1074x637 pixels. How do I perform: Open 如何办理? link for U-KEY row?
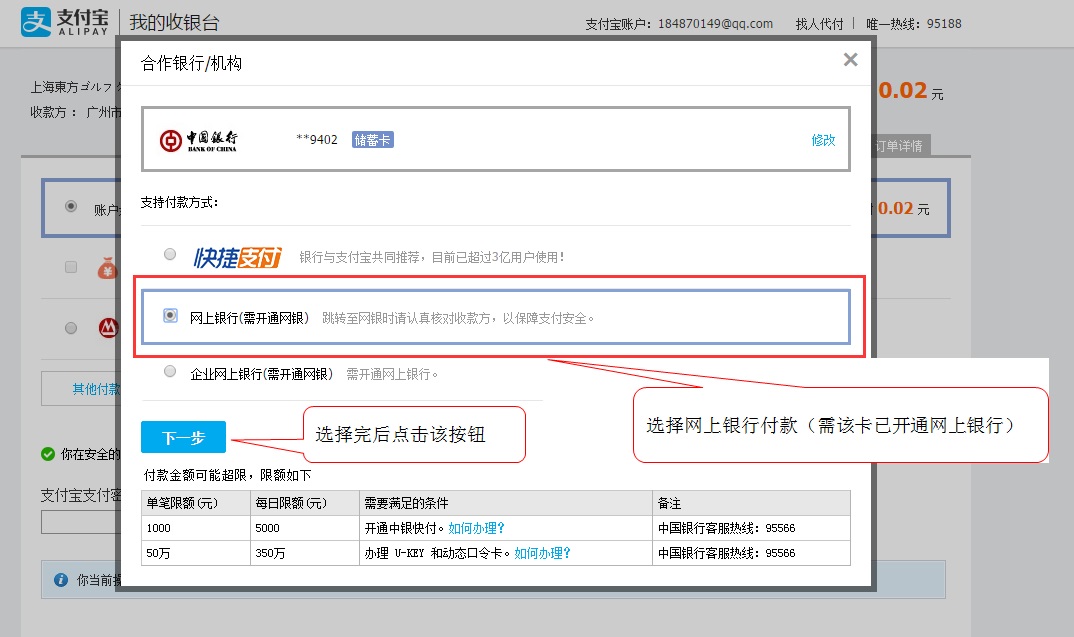pos(542,553)
